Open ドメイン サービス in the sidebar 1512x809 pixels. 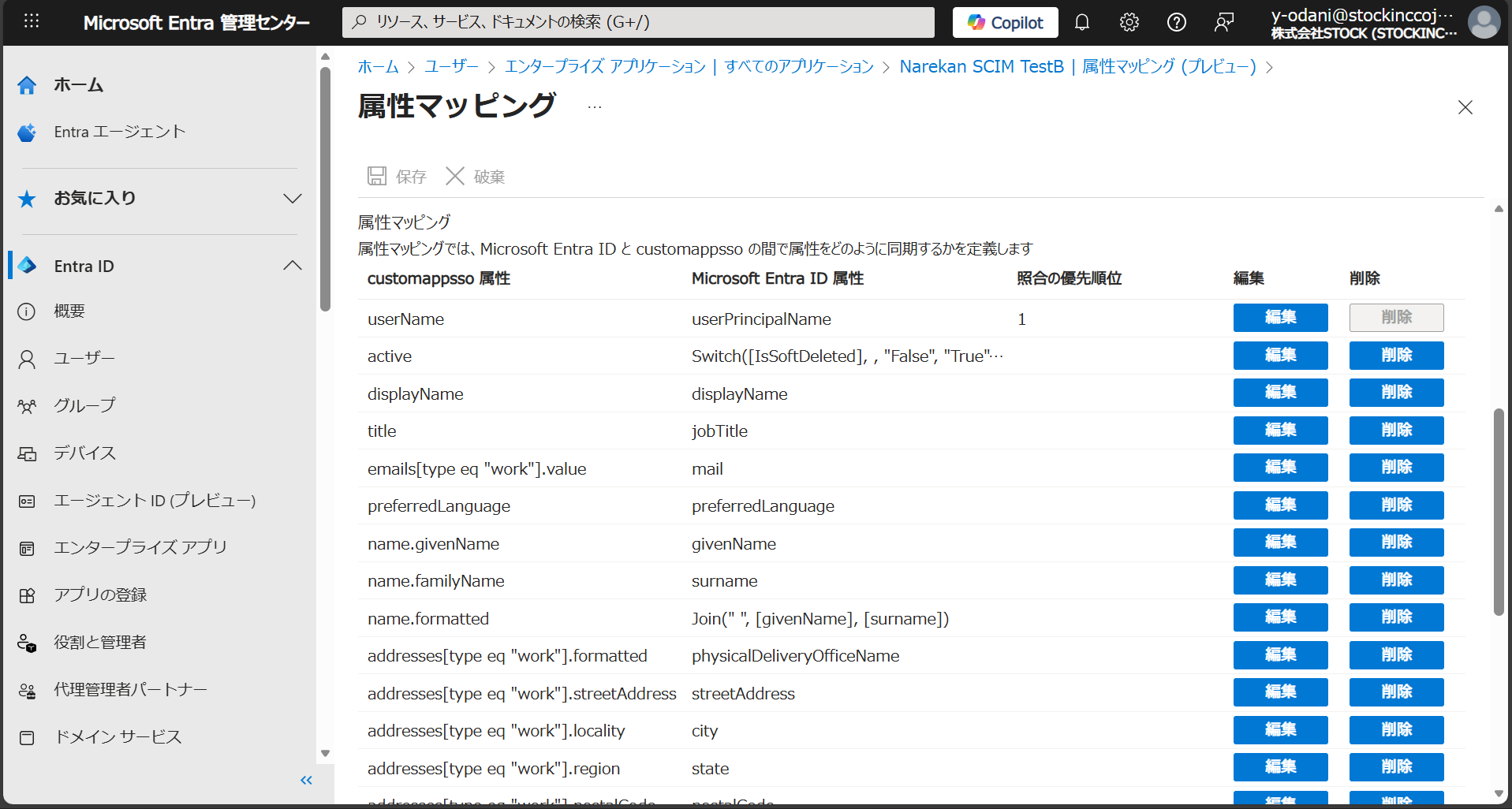(x=118, y=736)
